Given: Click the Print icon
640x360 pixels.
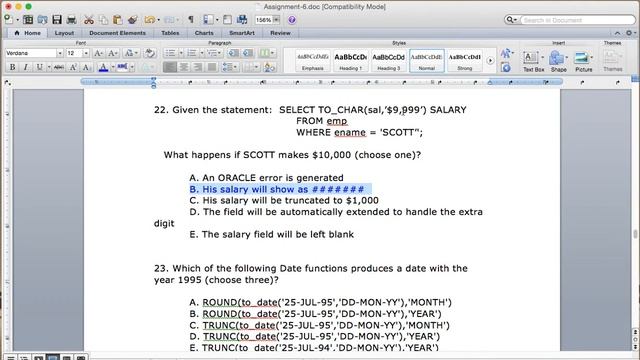Looking at the screenshot, I should click(71, 20).
